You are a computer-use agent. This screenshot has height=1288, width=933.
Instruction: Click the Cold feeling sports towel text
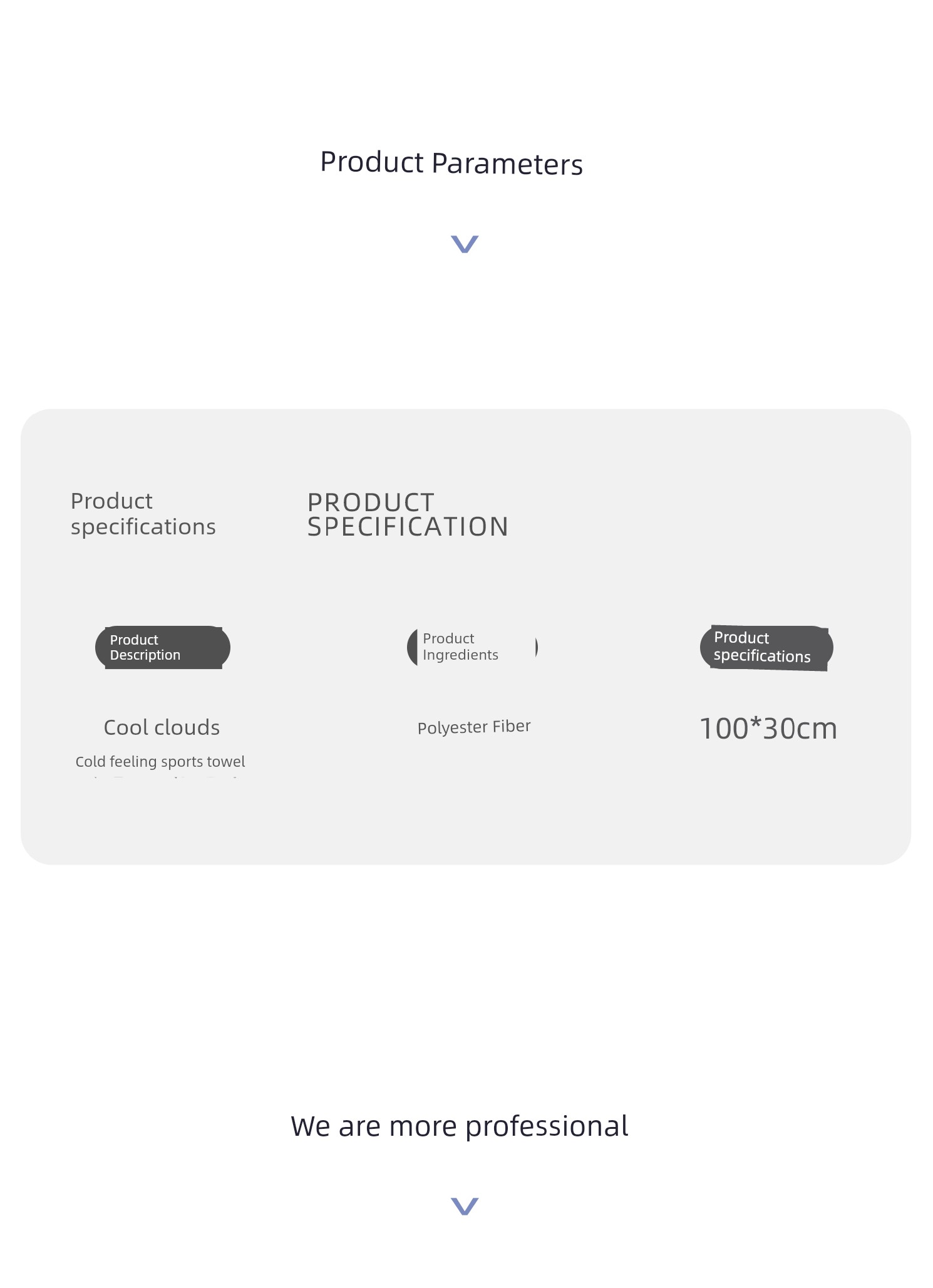[x=160, y=762]
